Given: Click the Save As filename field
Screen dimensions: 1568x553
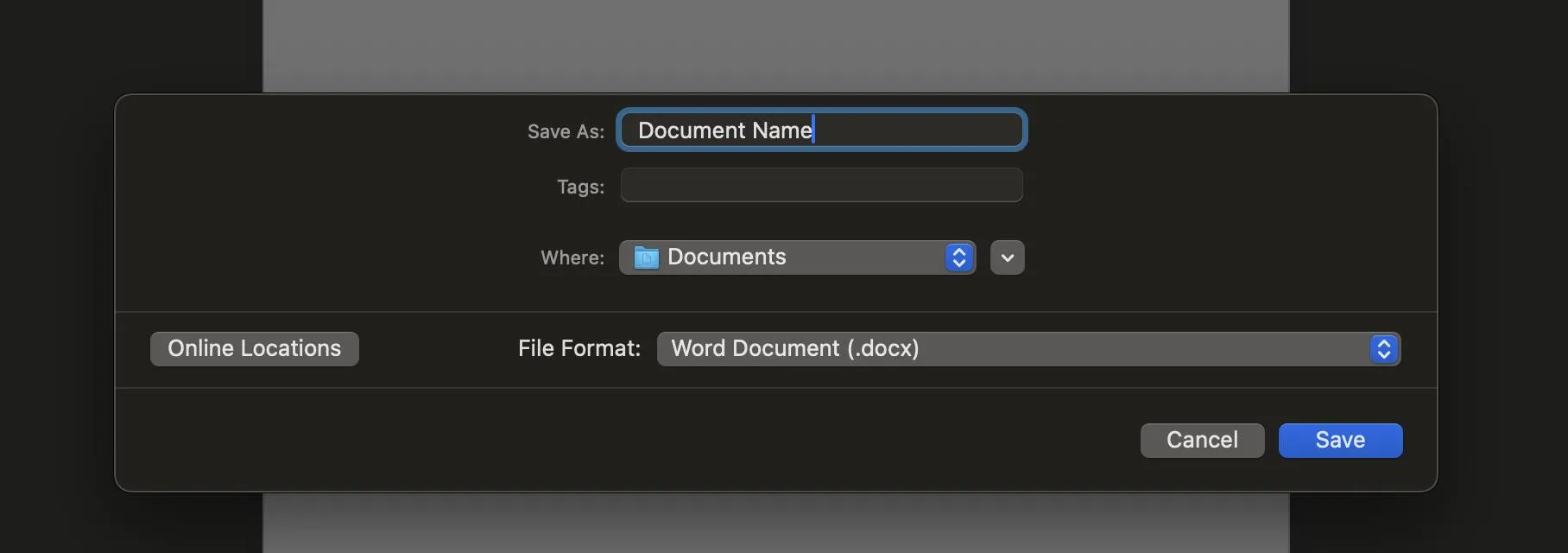Looking at the screenshot, I should [821, 130].
